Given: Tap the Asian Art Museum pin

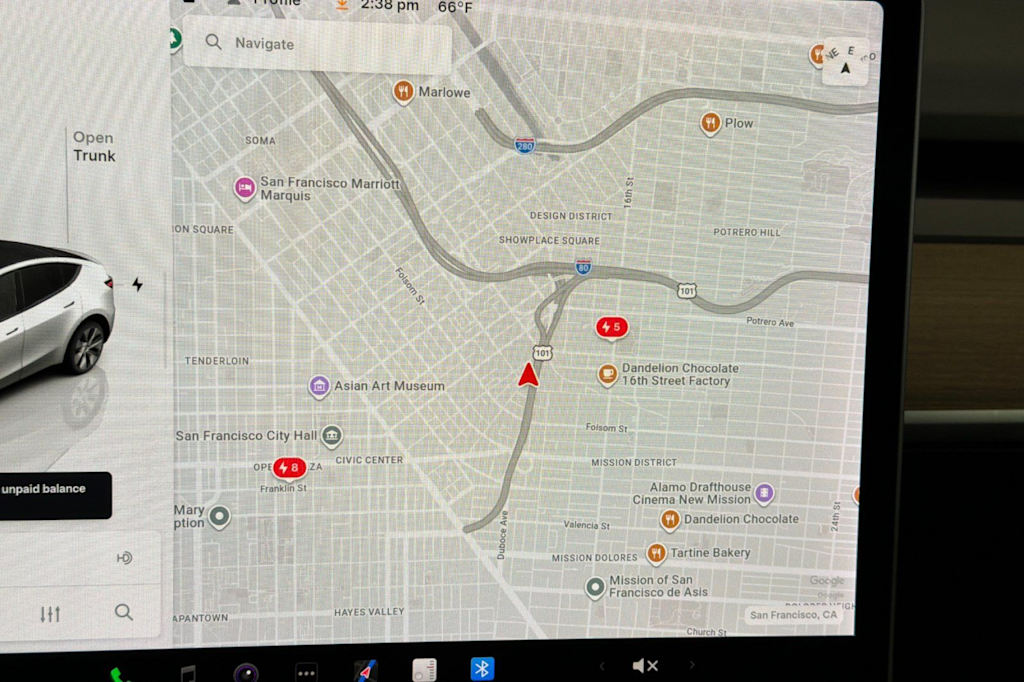Looking at the screenshot, I should click(319, 386).
